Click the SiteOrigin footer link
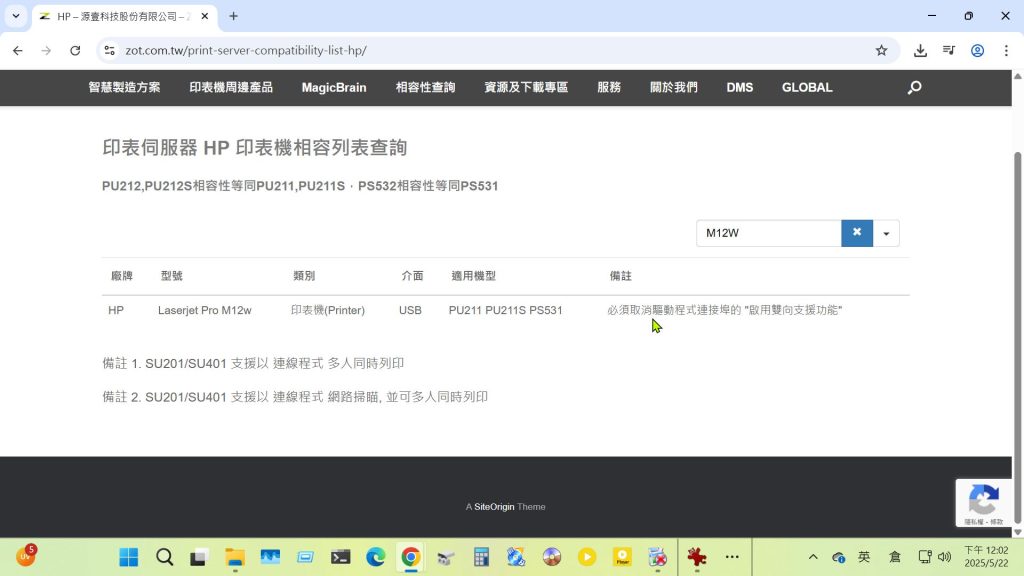The image size is (1024, 576). click(494, 507)
